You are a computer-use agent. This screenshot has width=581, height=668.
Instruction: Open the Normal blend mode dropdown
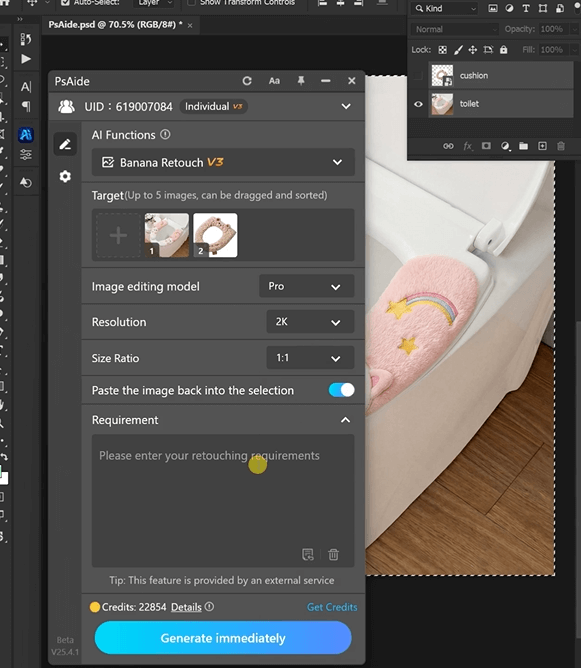pyautogui.click(x=454, y=29)
